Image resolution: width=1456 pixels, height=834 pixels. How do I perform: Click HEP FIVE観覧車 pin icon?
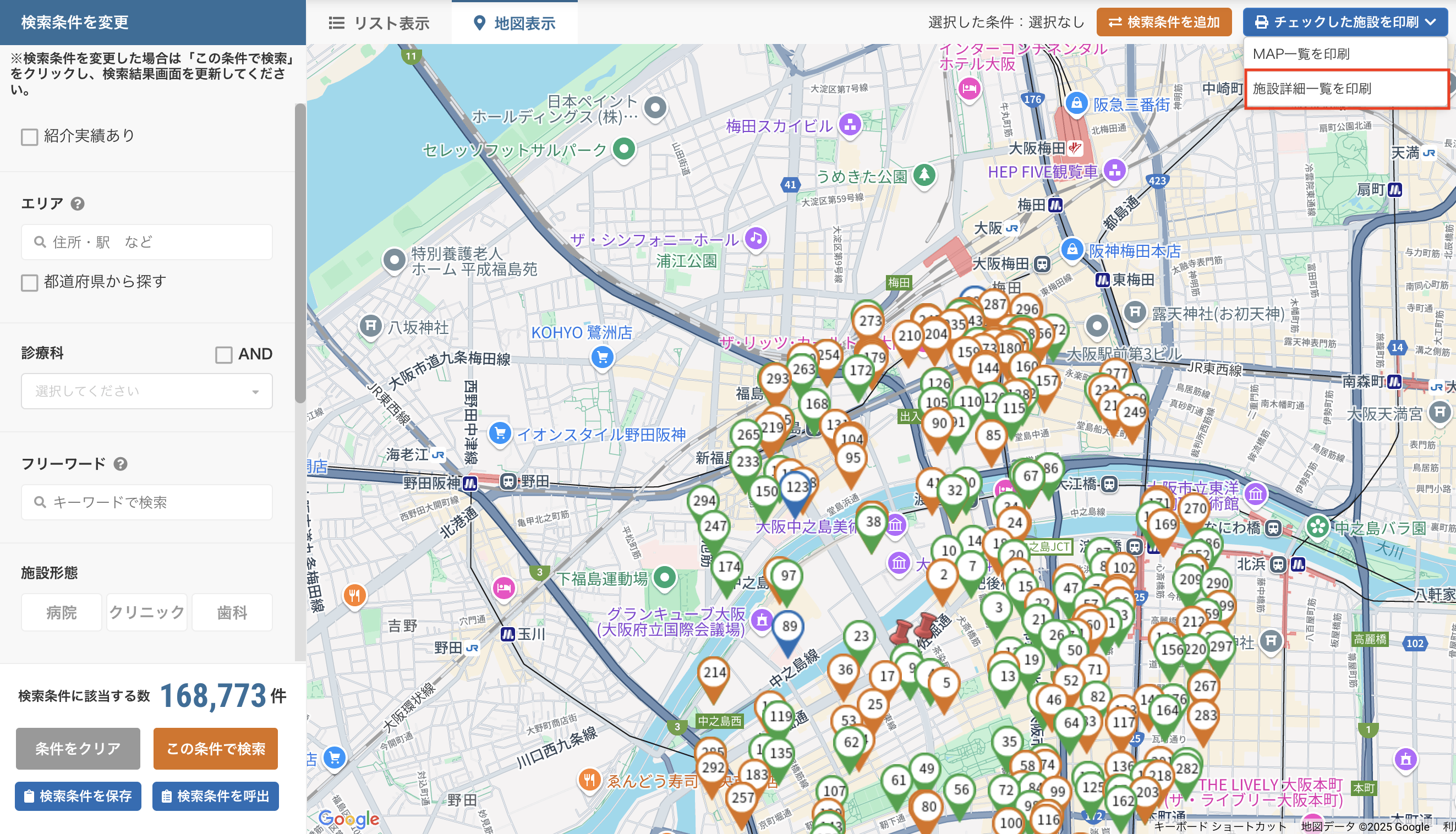pyautogui.click(x=1114, y=171)
